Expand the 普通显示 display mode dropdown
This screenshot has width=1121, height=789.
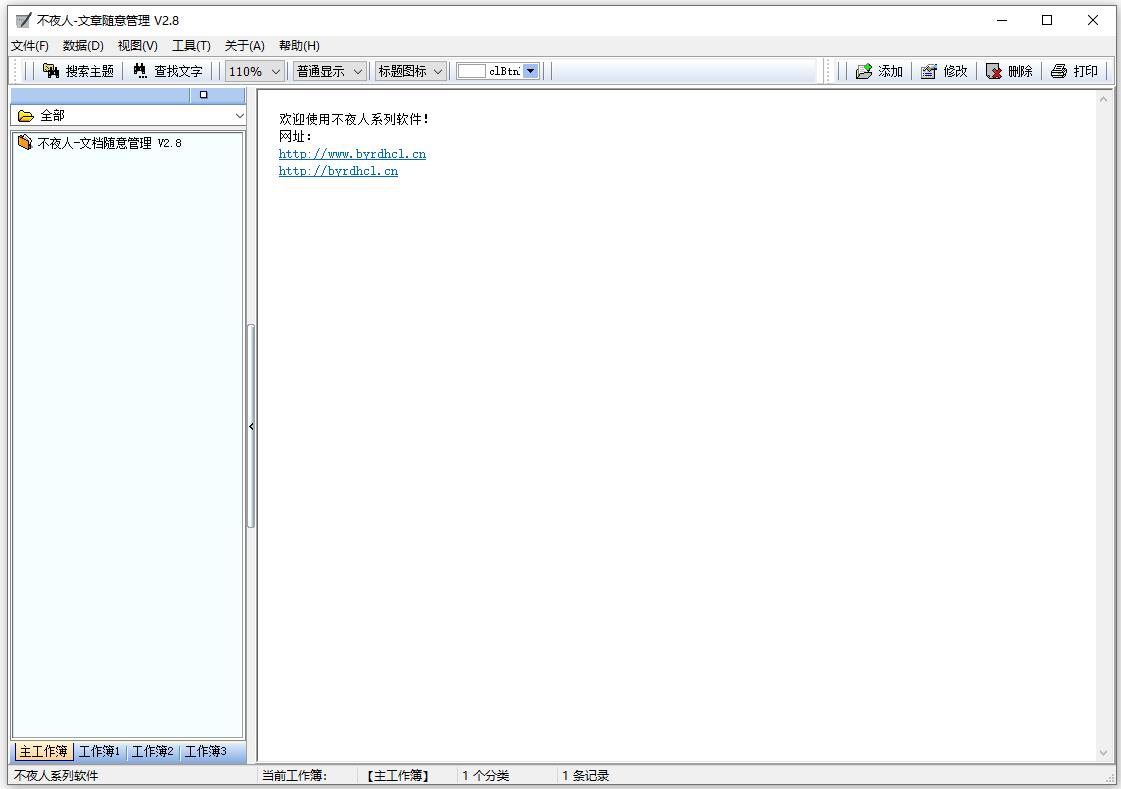(x=358, y=71)
